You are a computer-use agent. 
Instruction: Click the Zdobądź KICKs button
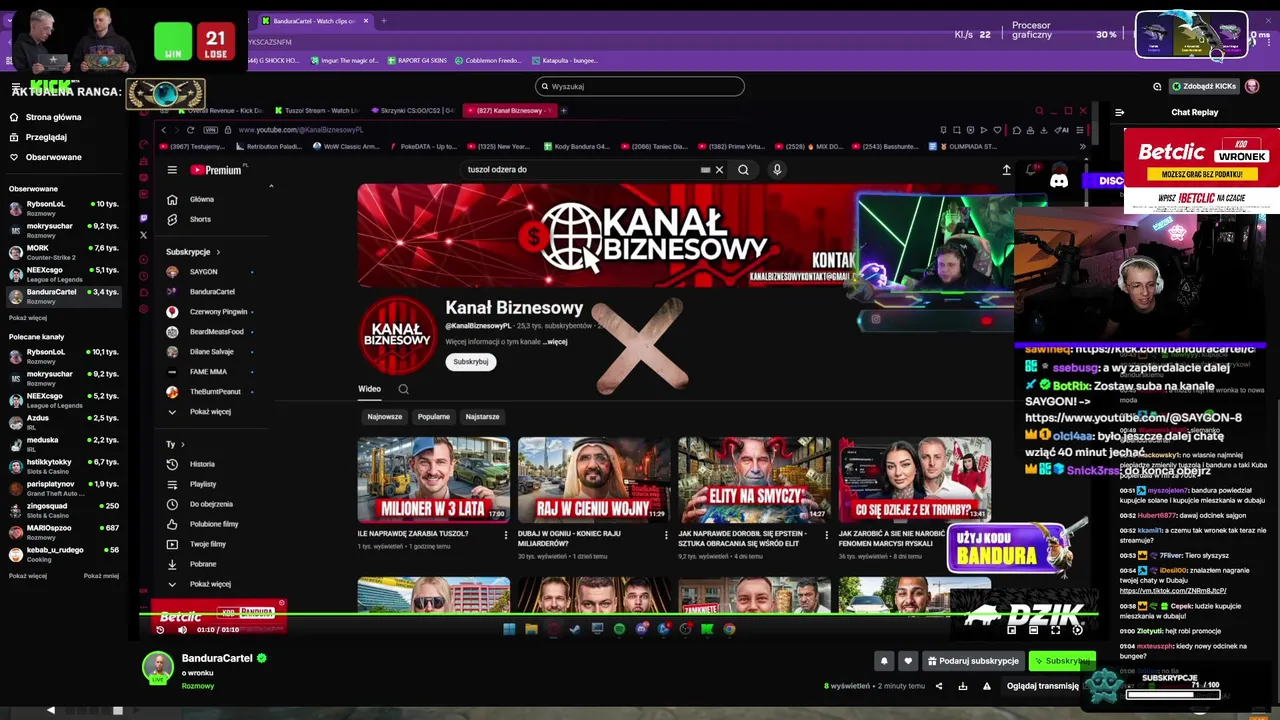coord(1204,86)
